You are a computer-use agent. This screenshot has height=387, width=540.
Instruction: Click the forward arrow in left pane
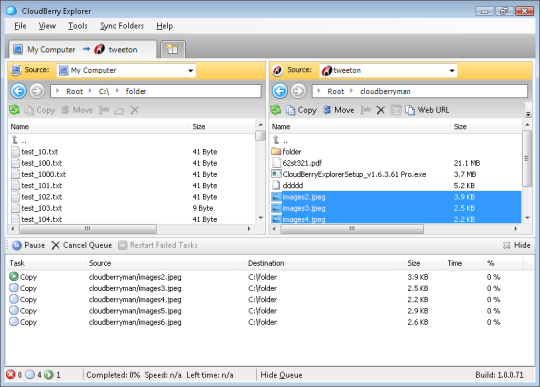coord(37,91)
